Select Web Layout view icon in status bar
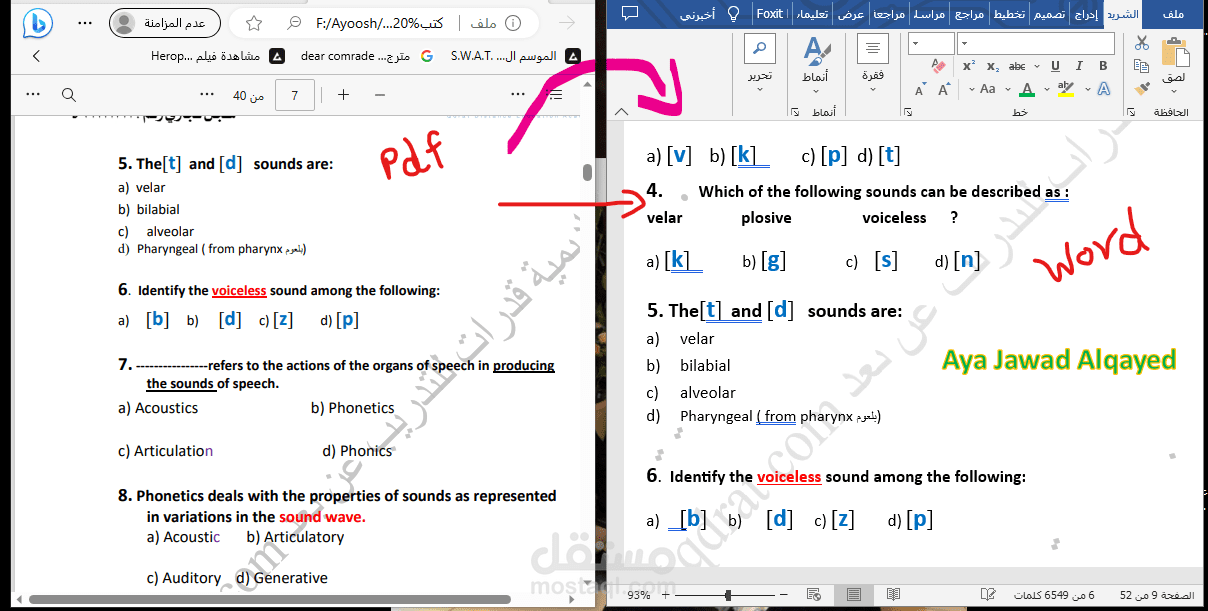Image resolution: width=1208 pixels, height=611 pixels. click(x=815, y=595)
